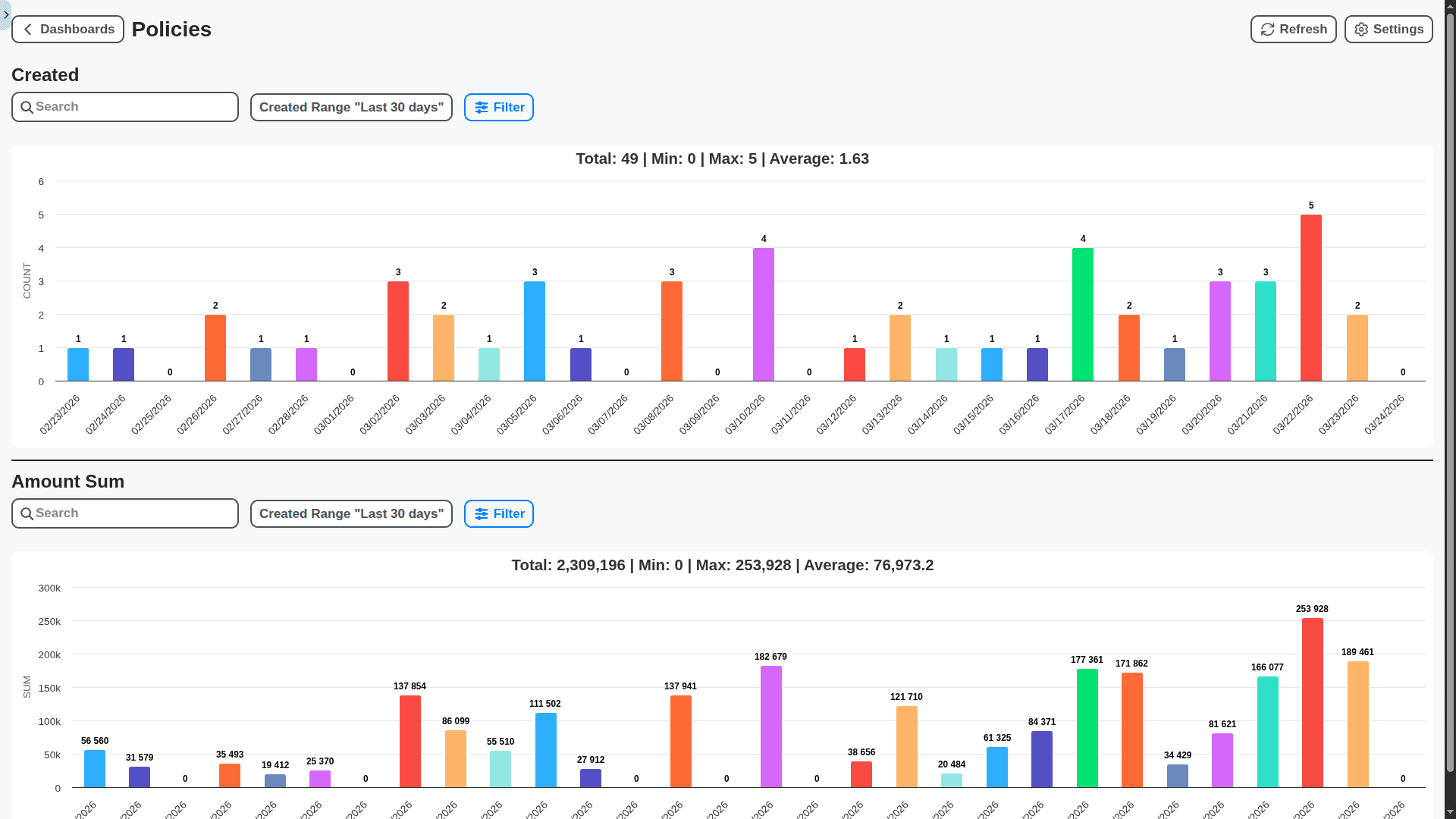Click the search magnifier icon in Created search box
Viewport: 1456px width, 819px height.
click(x=27, y=107)
